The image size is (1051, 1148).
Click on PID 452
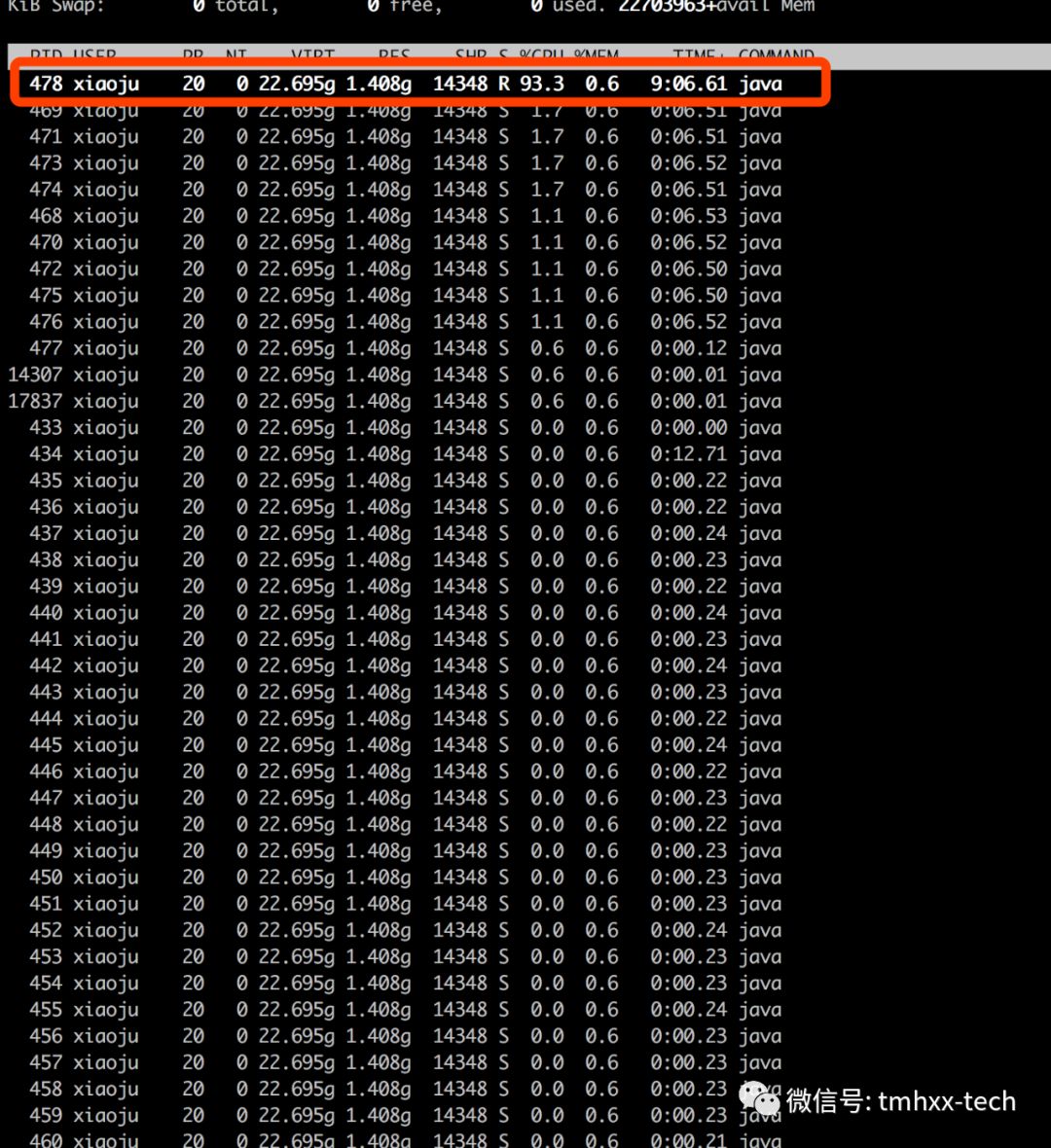click(x=46, y=930)
